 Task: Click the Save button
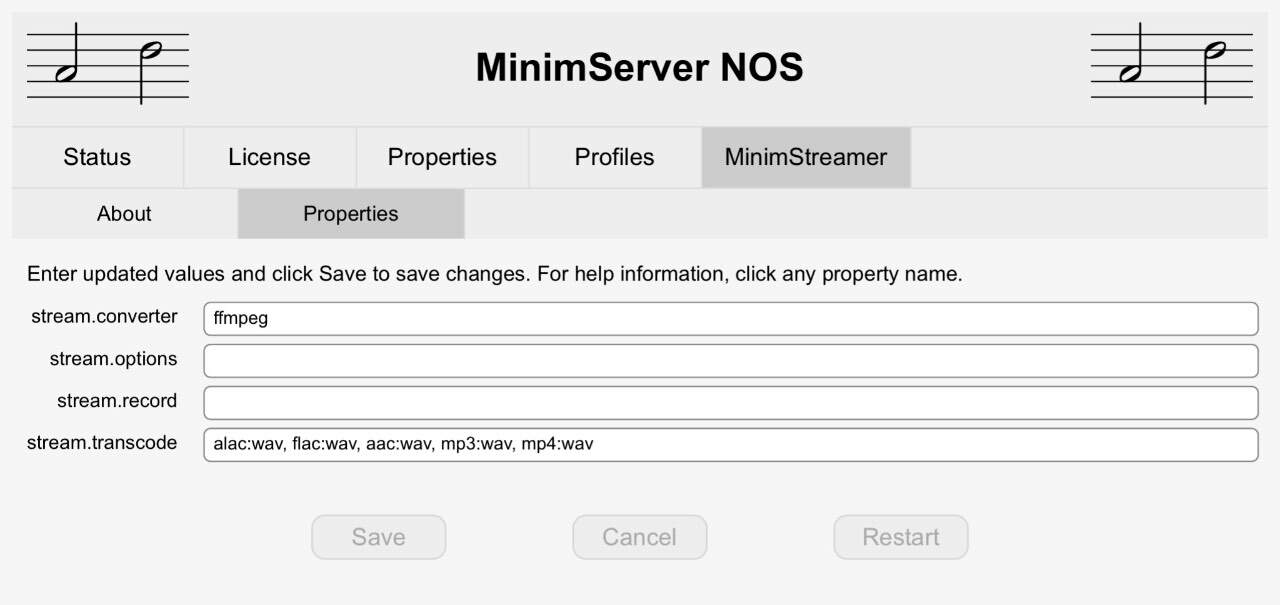(x=379, y=537)
